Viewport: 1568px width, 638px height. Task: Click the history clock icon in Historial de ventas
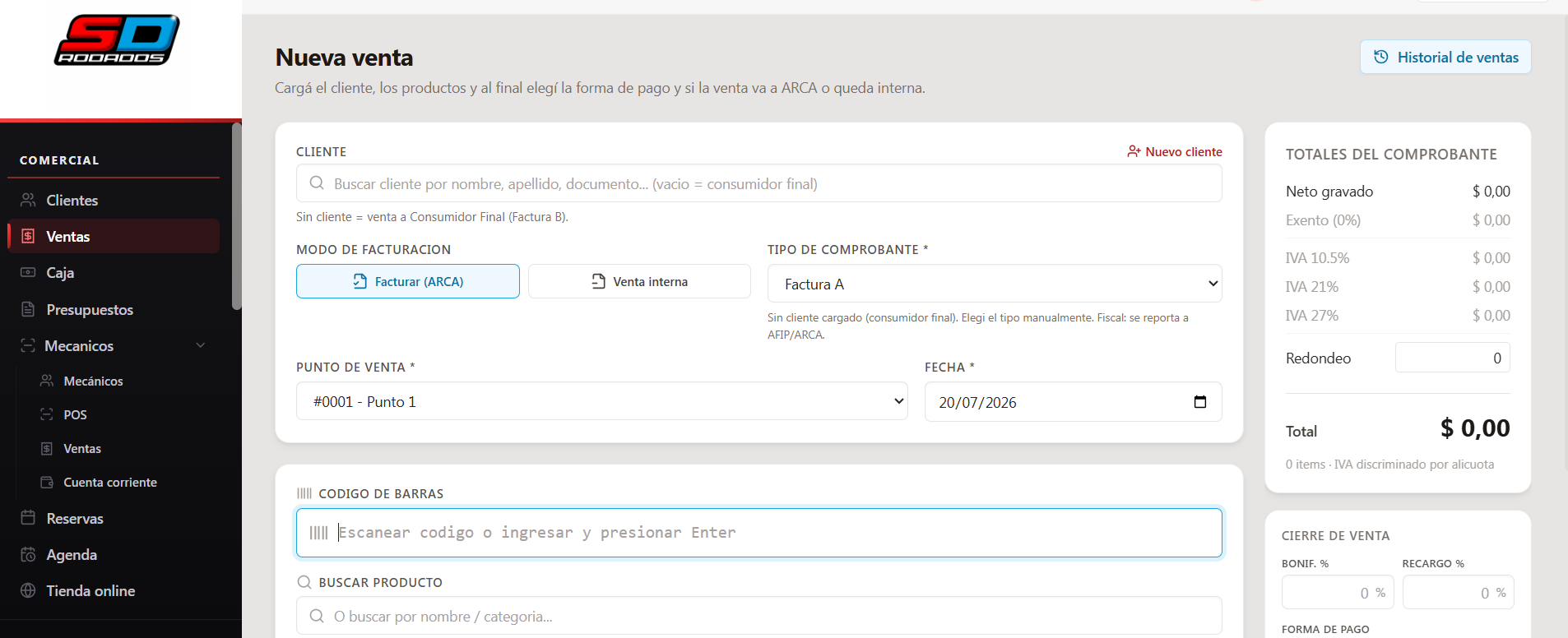pos(1381,57)
